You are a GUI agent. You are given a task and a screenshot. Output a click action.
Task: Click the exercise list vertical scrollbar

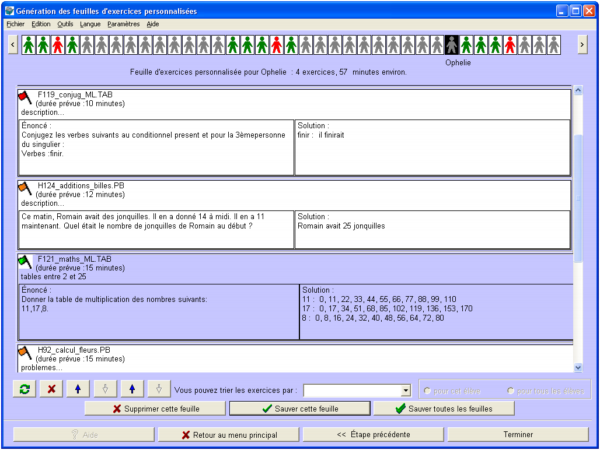tap(576, 200)
